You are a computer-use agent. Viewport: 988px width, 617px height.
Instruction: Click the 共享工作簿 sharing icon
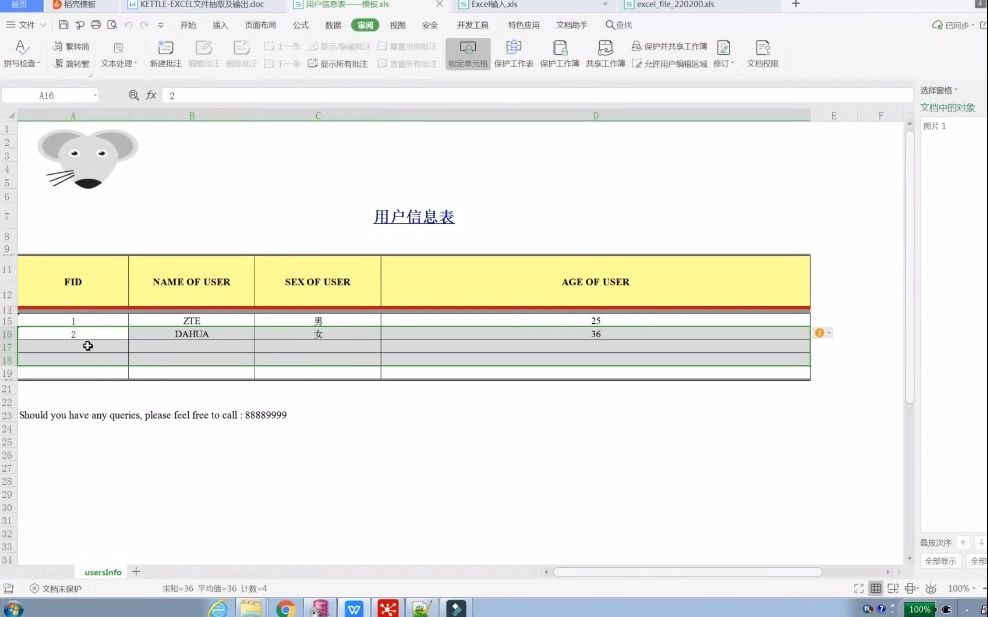[x=606, y=55]
